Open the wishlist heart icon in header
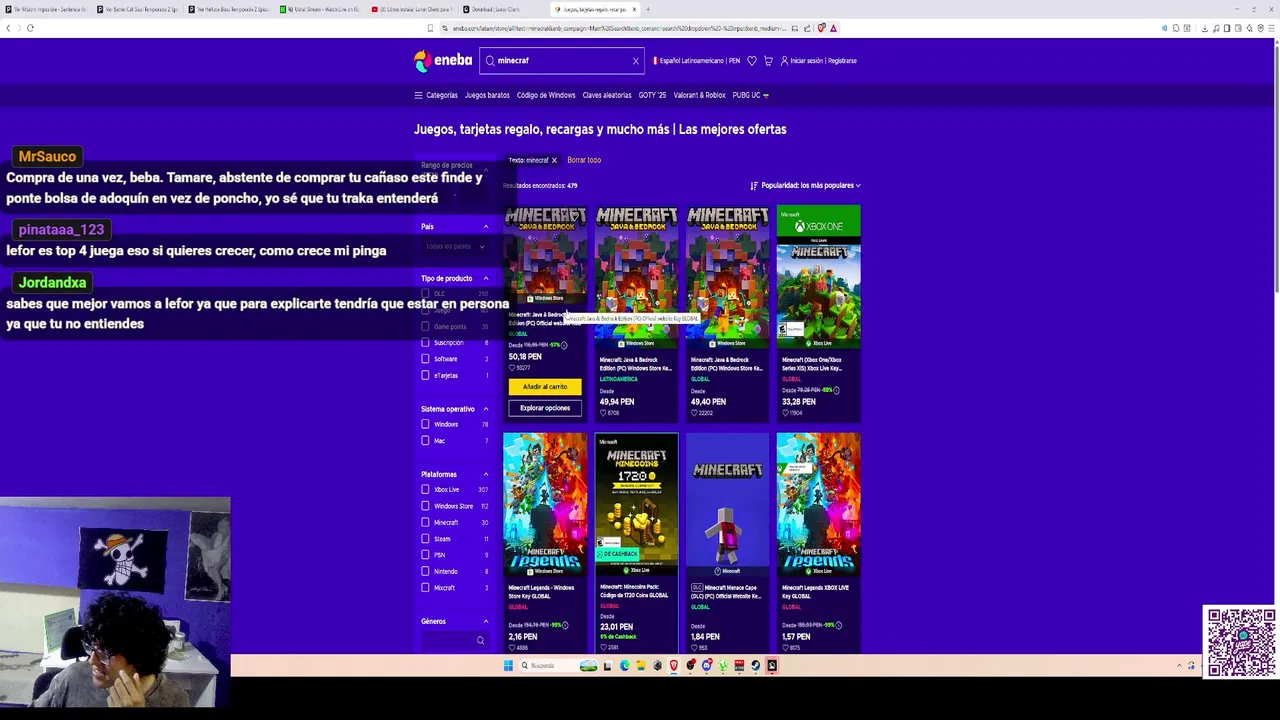This screenshot has height=720, width=1280. click(752, 61)
